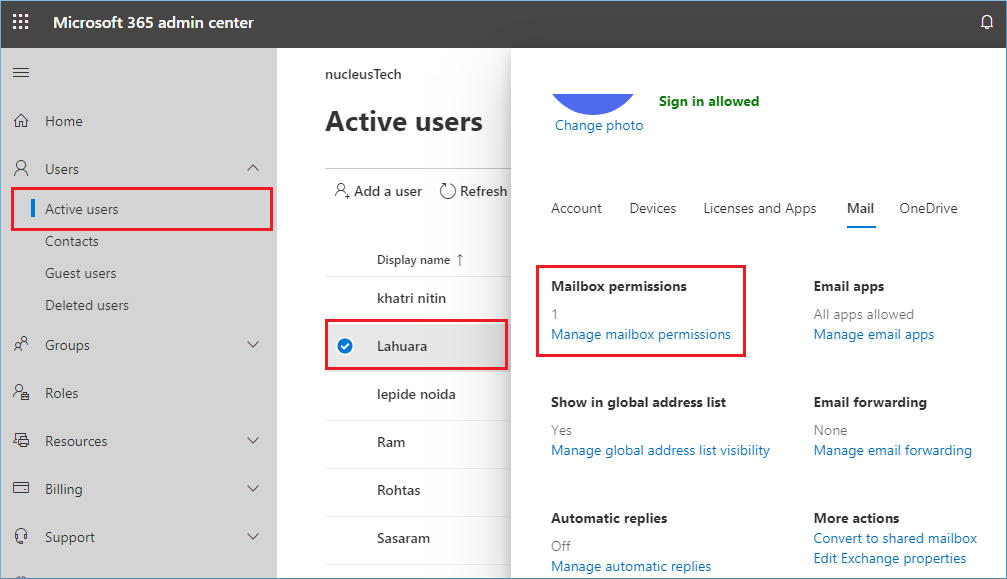Expand the Resources section chevron
Image resolution: width=1007 pixels, height=579 pixels.
tap(253, 441)
